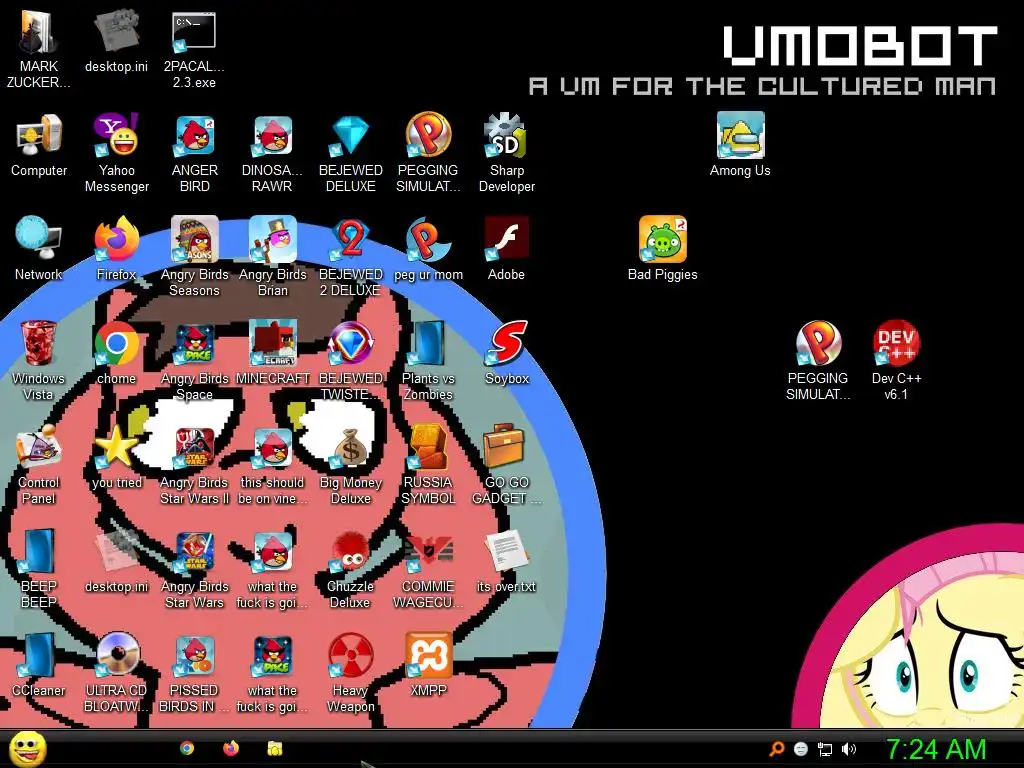
Task: Launch Plants vs Zombies shortcut
Action: tap(428, 343)
